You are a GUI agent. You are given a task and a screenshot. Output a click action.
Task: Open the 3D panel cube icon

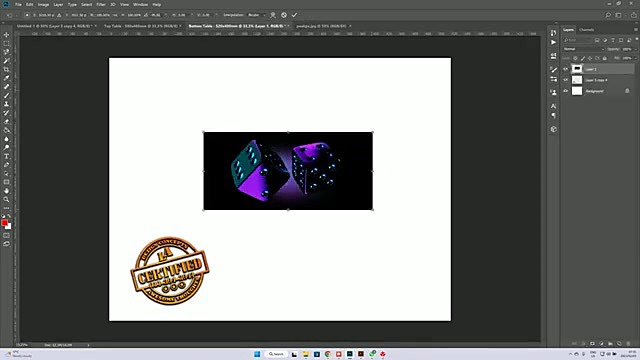(x=553, y=129)
